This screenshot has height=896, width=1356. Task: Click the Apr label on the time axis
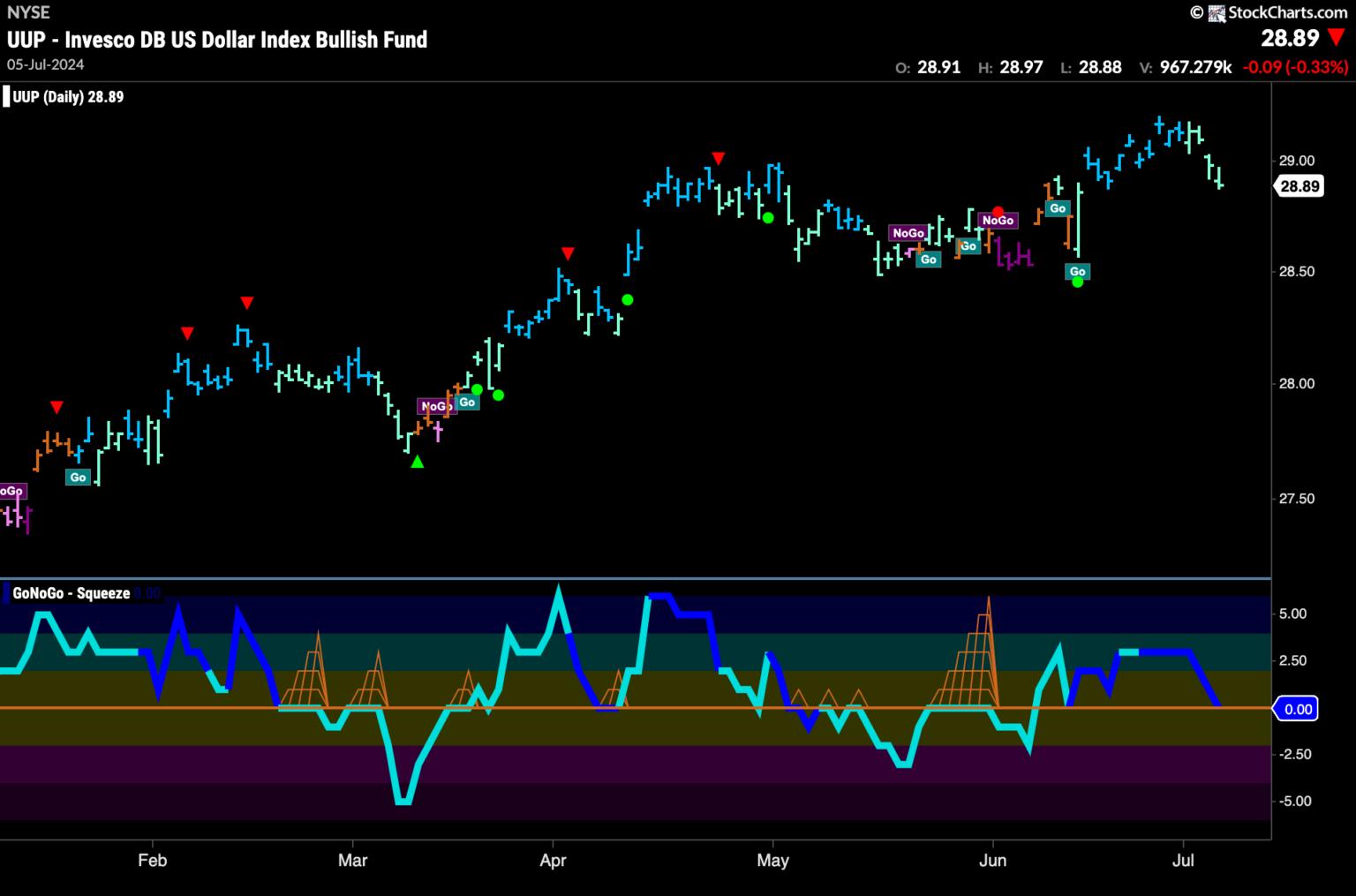[x=553, y=860]
